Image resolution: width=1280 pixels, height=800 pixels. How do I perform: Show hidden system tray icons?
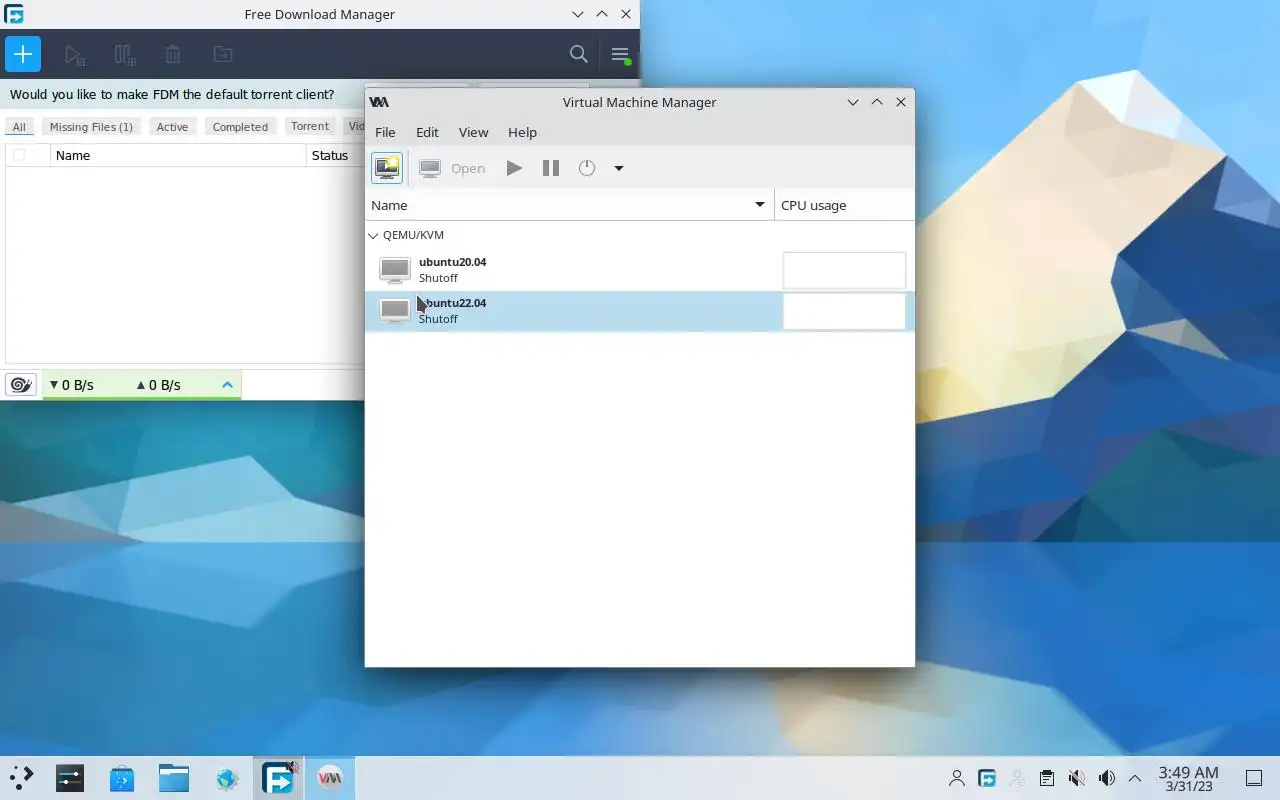[1135, 778]
